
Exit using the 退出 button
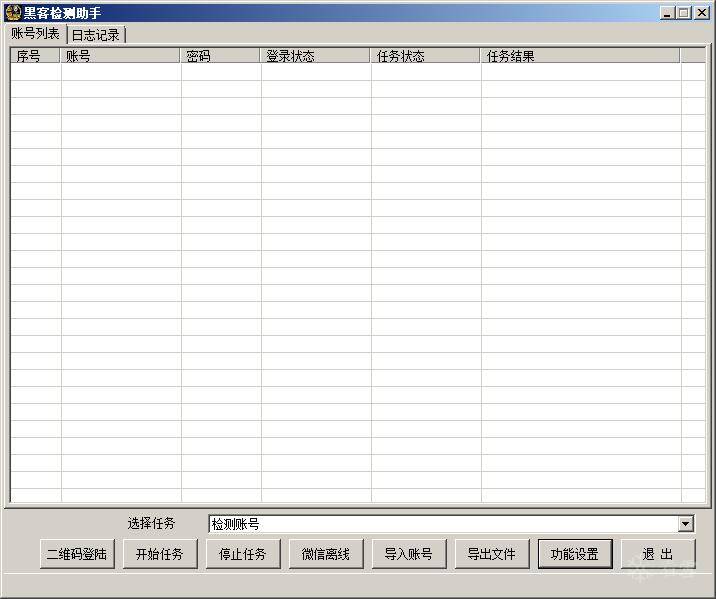pos(658,554)
